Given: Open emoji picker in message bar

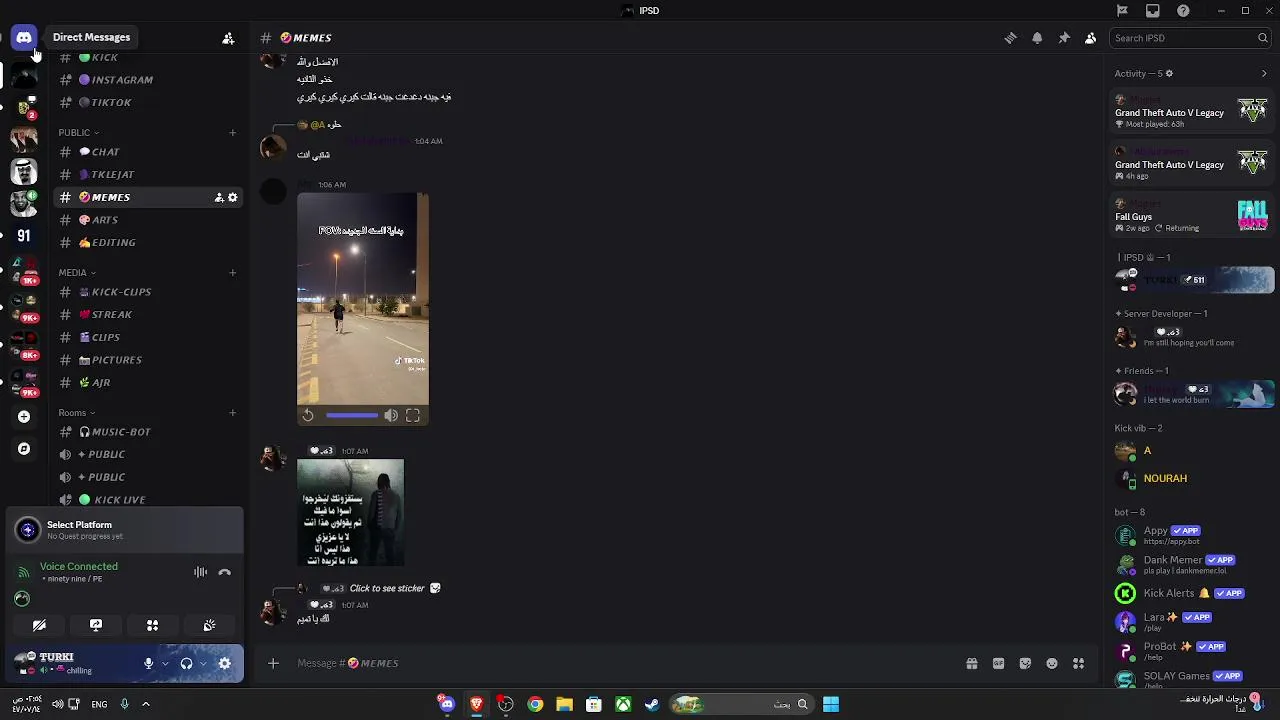Looking at the screenshot, I should coord(1052,663).
